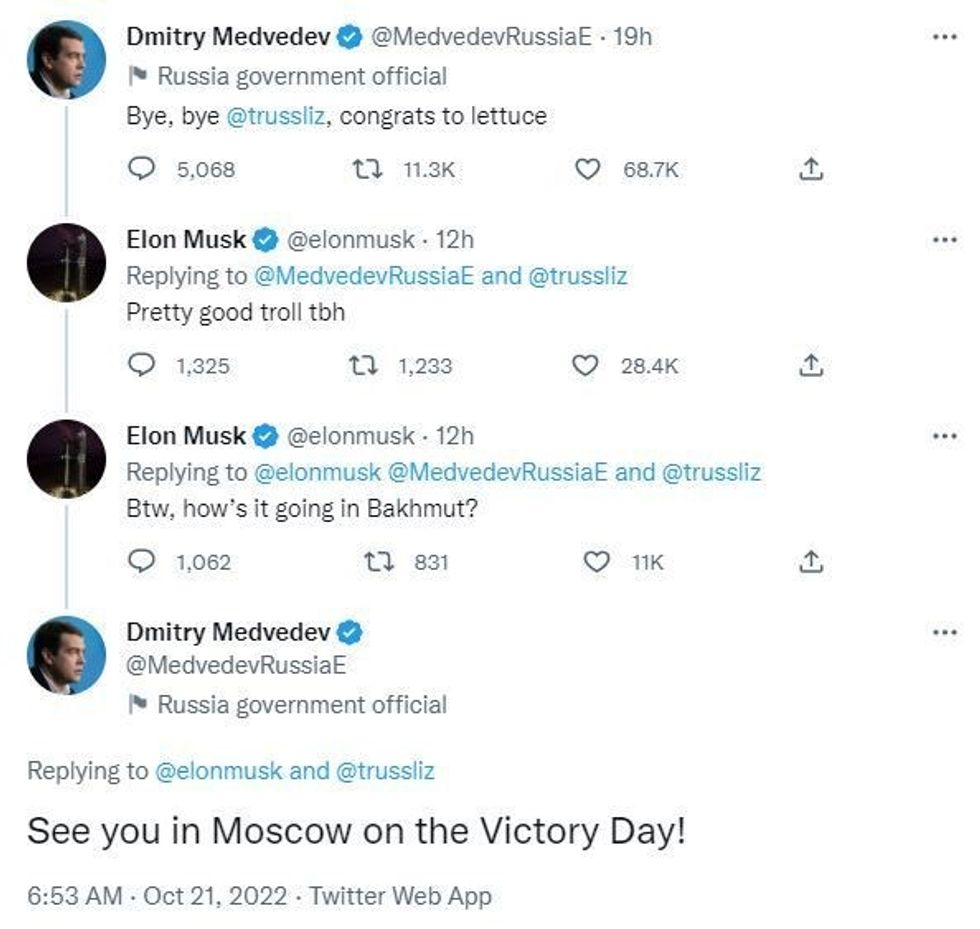Like Elon Musk's Bakhmut tweet
Image resolution: width=980 pixels, height=929 pixels.
tap(596, 562)
